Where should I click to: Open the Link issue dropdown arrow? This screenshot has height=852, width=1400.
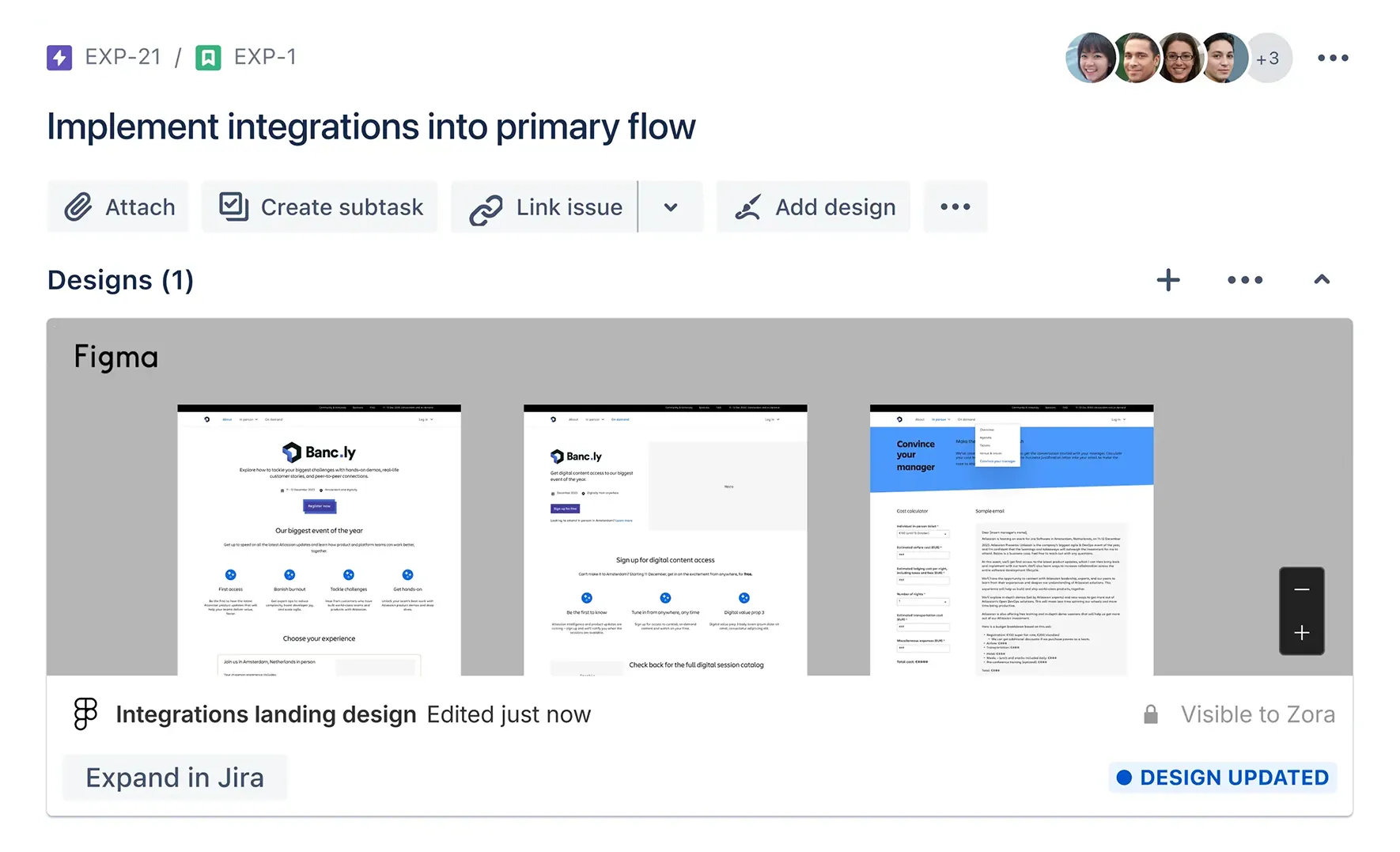click(671, 207)
